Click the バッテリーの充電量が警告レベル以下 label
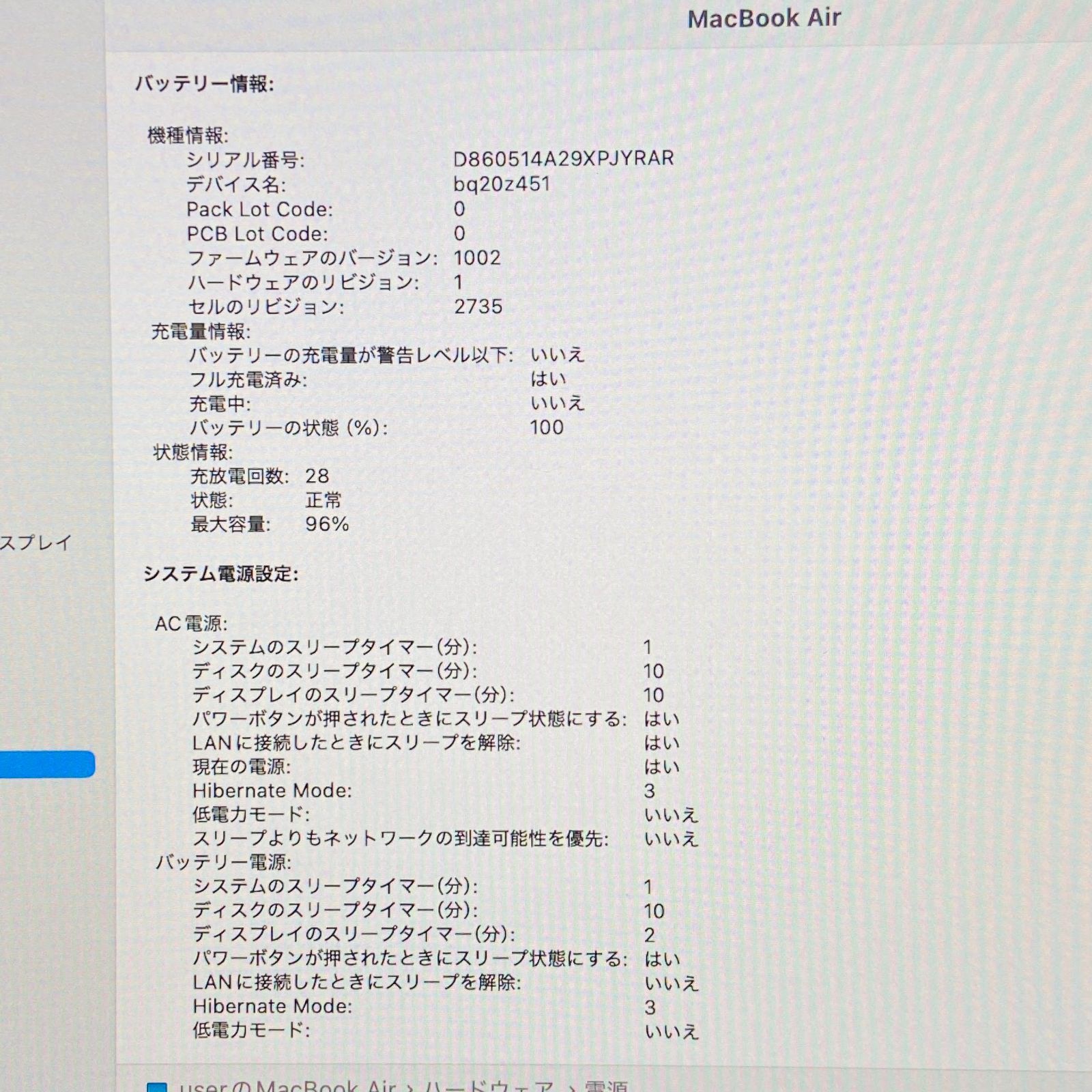This screenshot has width=1092, height=1092. tap(351, 356)
